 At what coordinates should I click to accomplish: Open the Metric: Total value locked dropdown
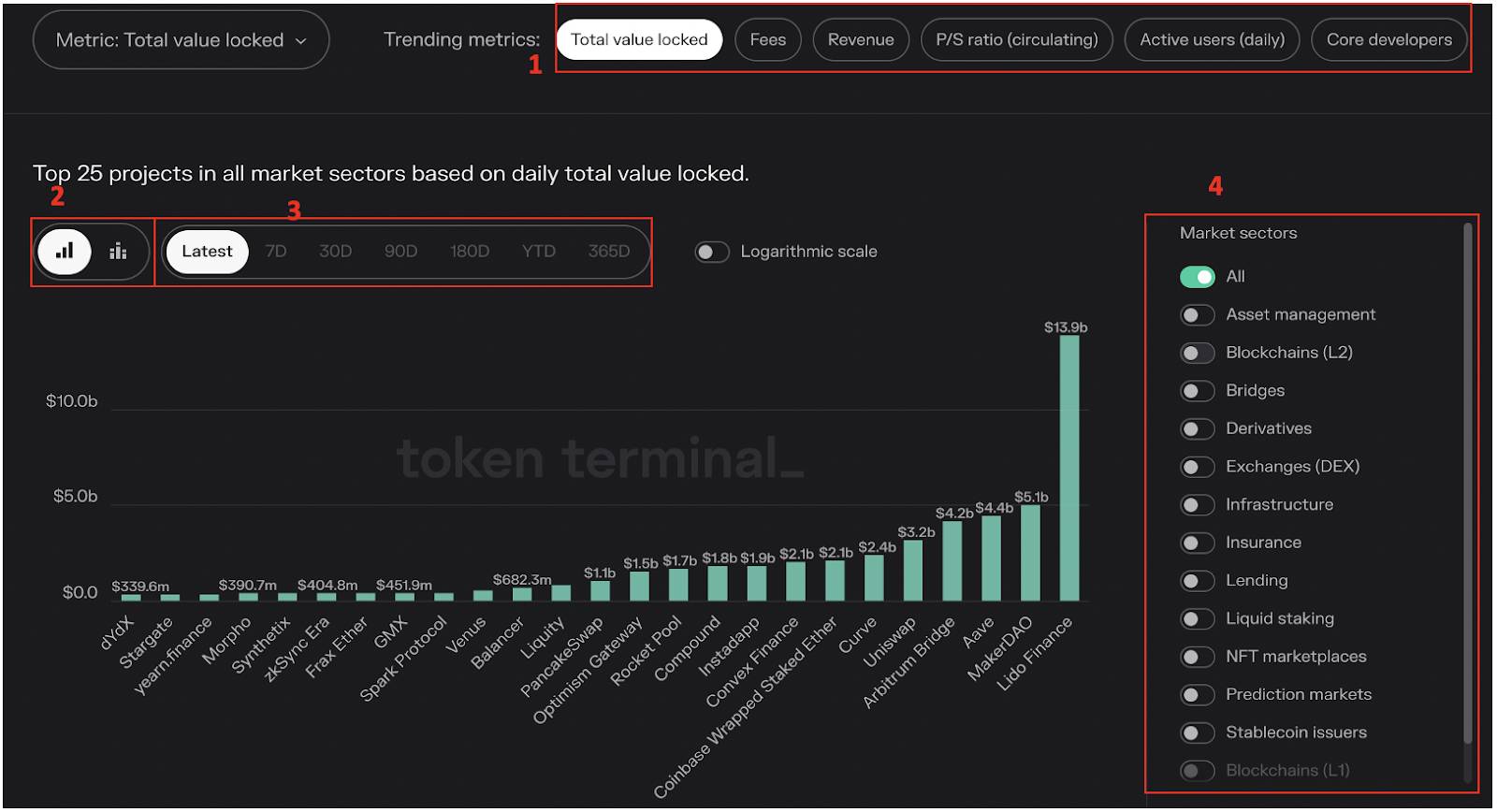tap(181, 40)
